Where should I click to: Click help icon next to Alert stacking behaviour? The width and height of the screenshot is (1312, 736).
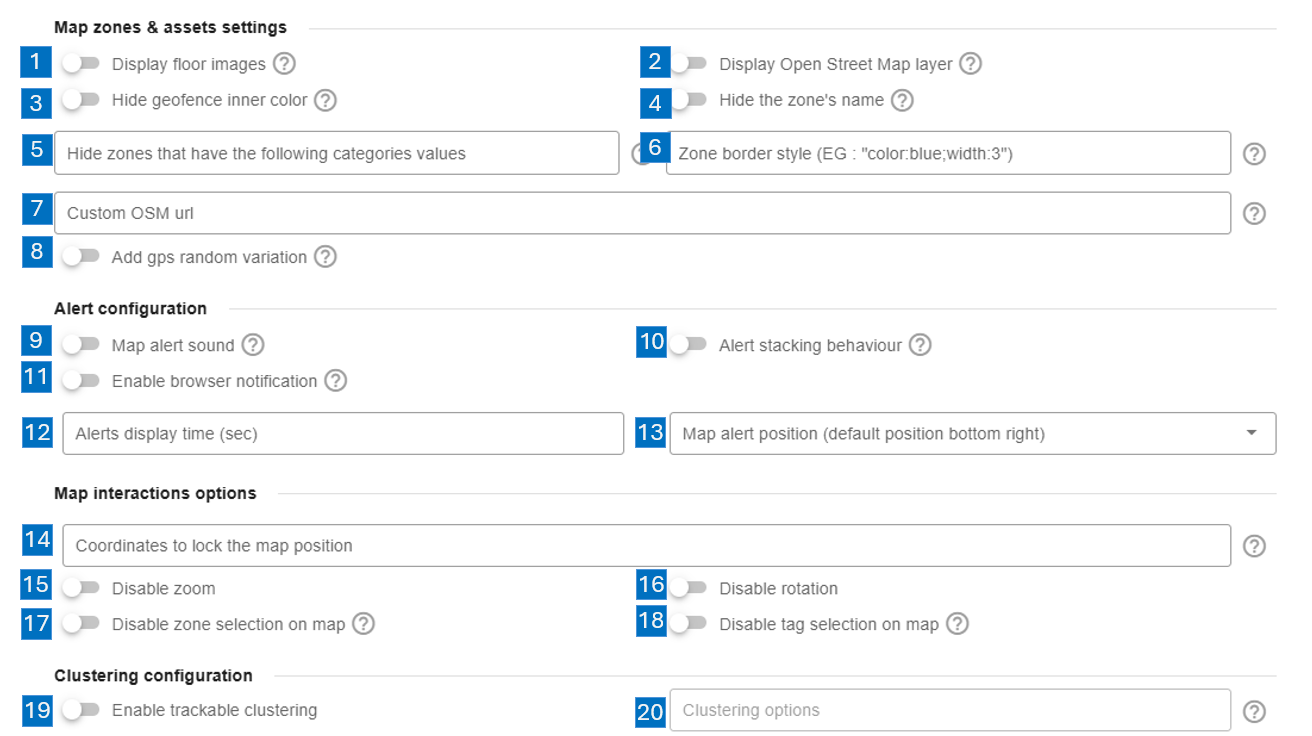click(920, 345)
